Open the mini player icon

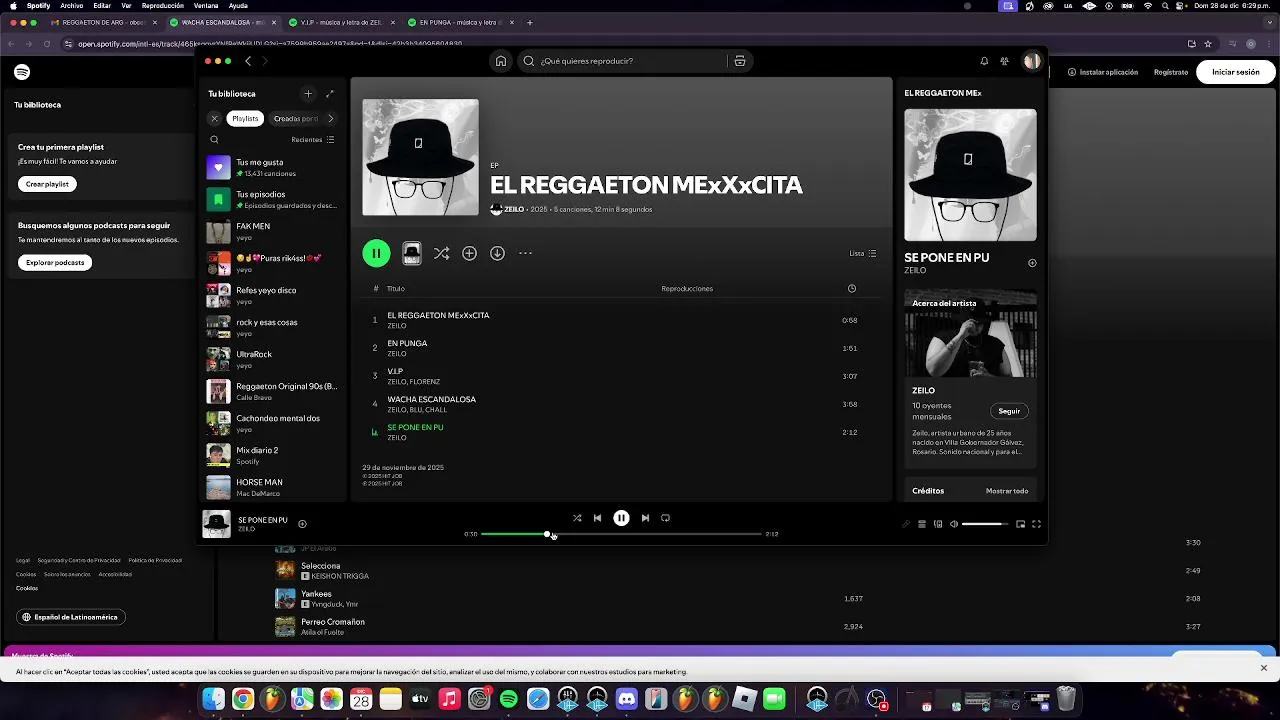pyautogui.click(x=1021, y=524)
